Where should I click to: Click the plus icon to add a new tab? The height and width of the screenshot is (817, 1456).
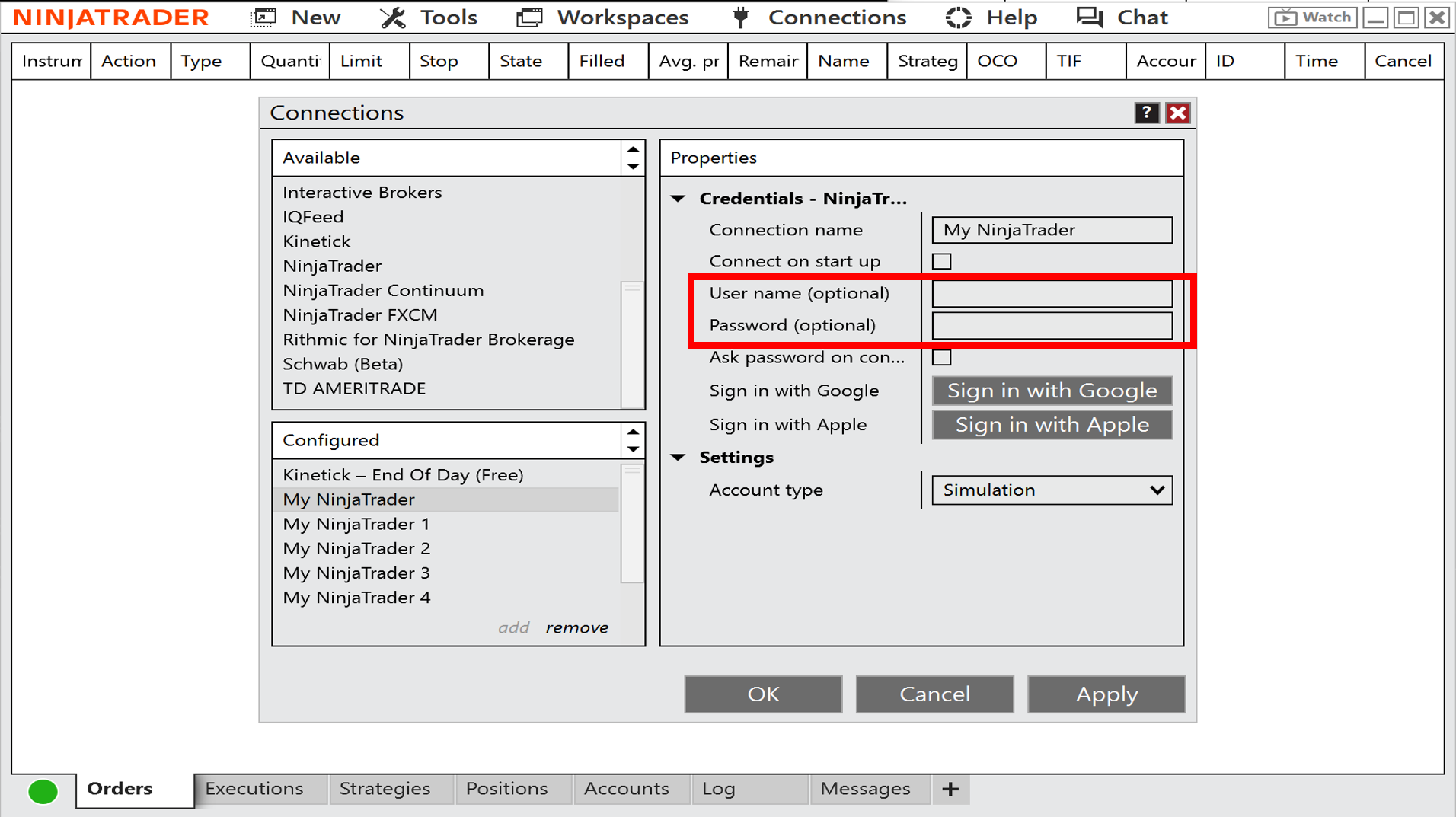tap(950, 790)
